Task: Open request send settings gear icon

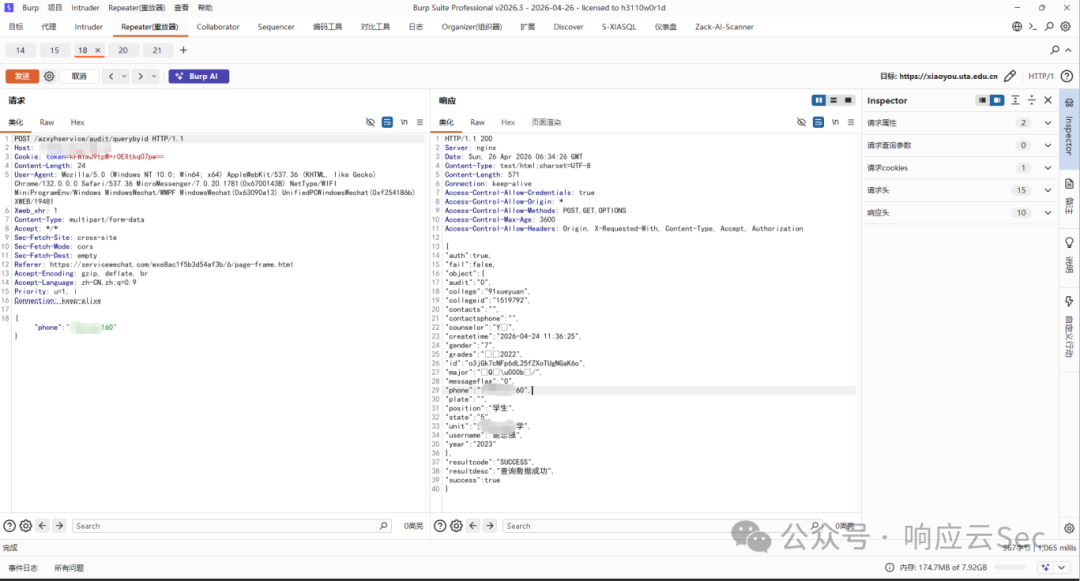Action: (x=49, y=76)
